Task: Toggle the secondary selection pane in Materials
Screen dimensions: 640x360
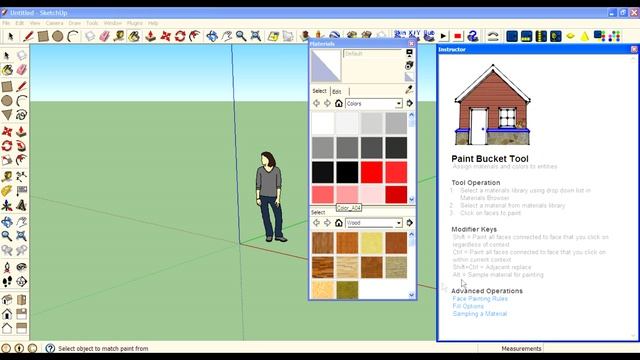Action: pyautogui.click(x=409, y=53)
